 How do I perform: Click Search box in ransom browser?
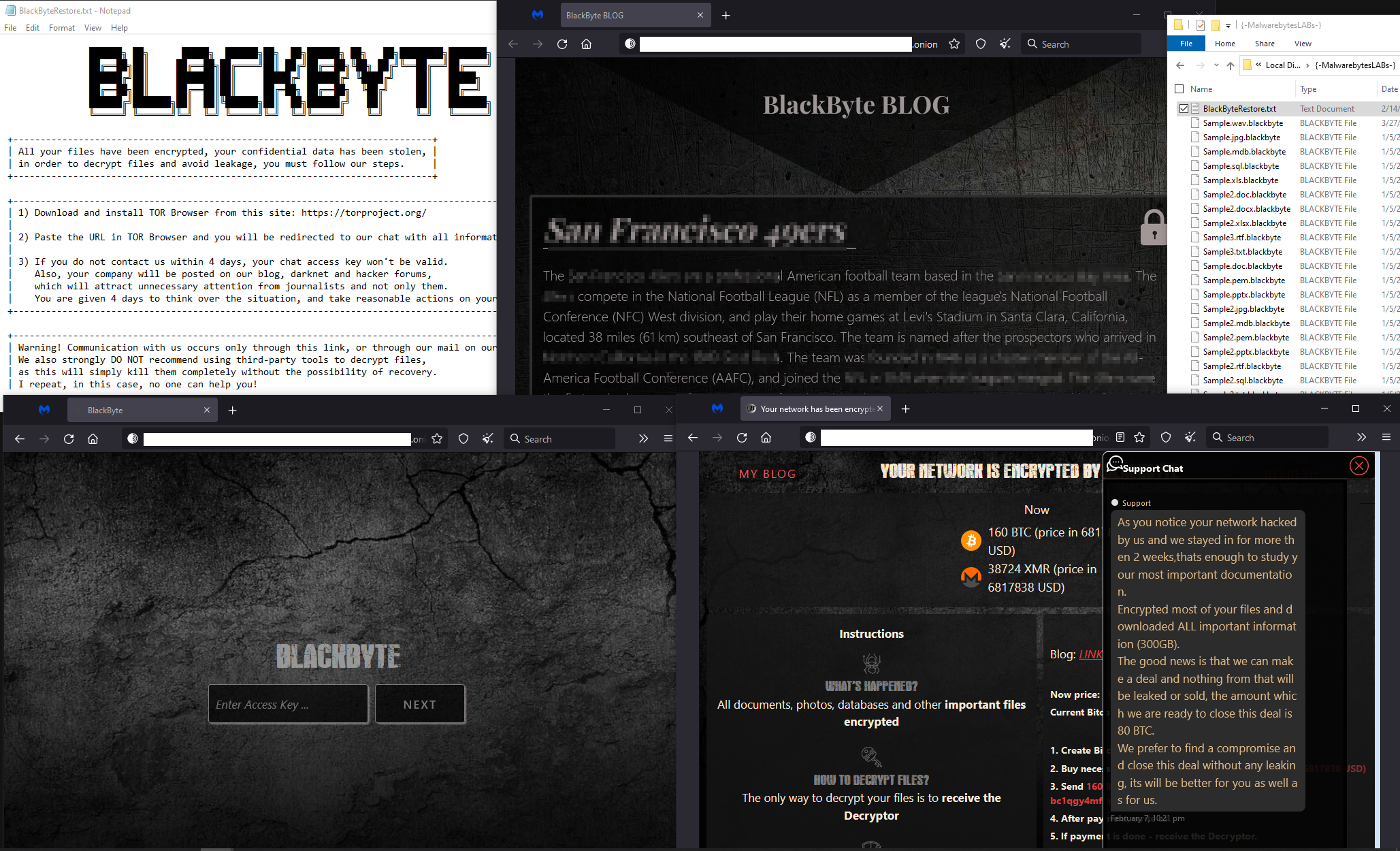tap(1267, 438)
